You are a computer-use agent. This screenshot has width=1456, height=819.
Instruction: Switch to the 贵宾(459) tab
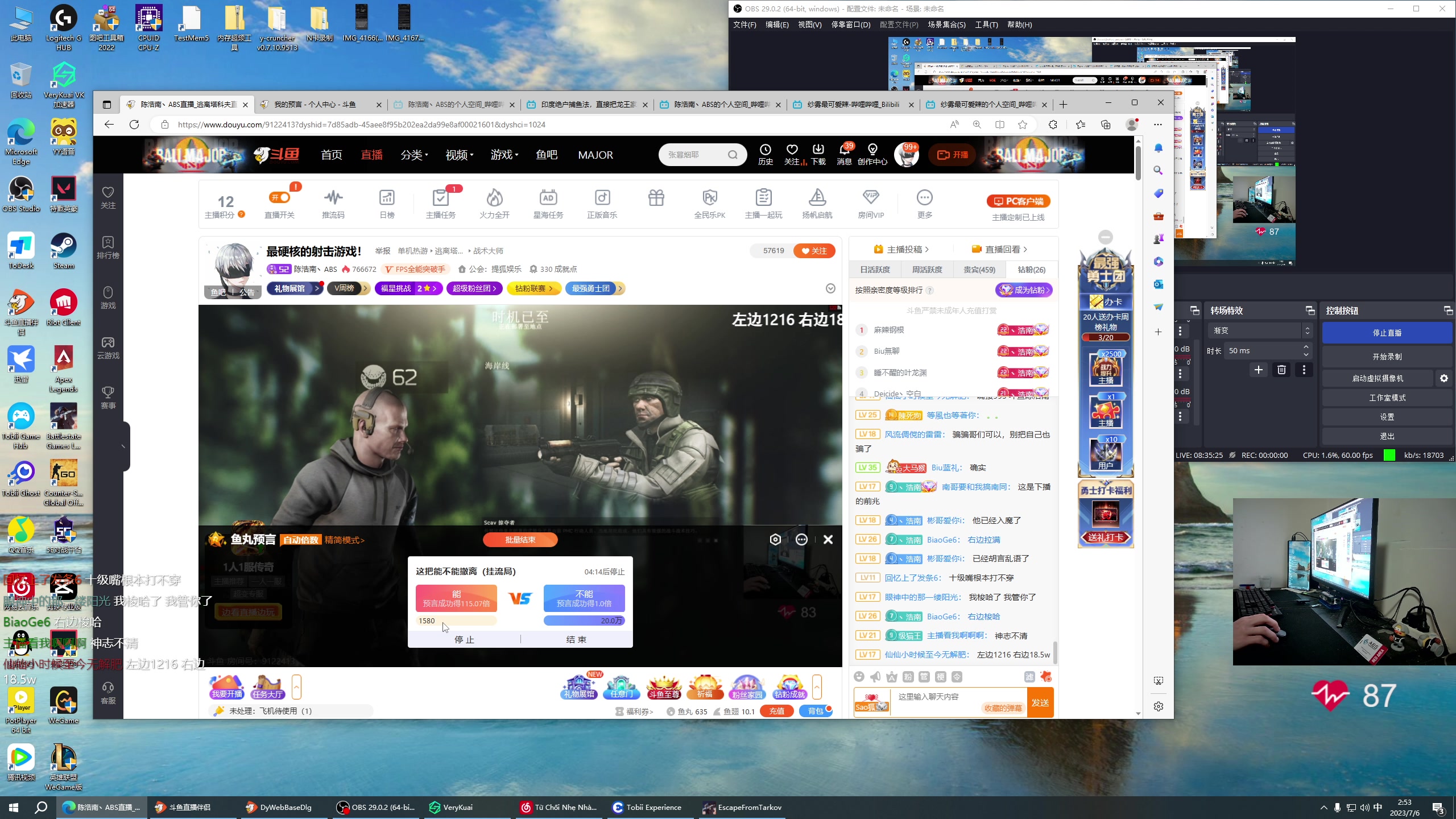point(979,270)
